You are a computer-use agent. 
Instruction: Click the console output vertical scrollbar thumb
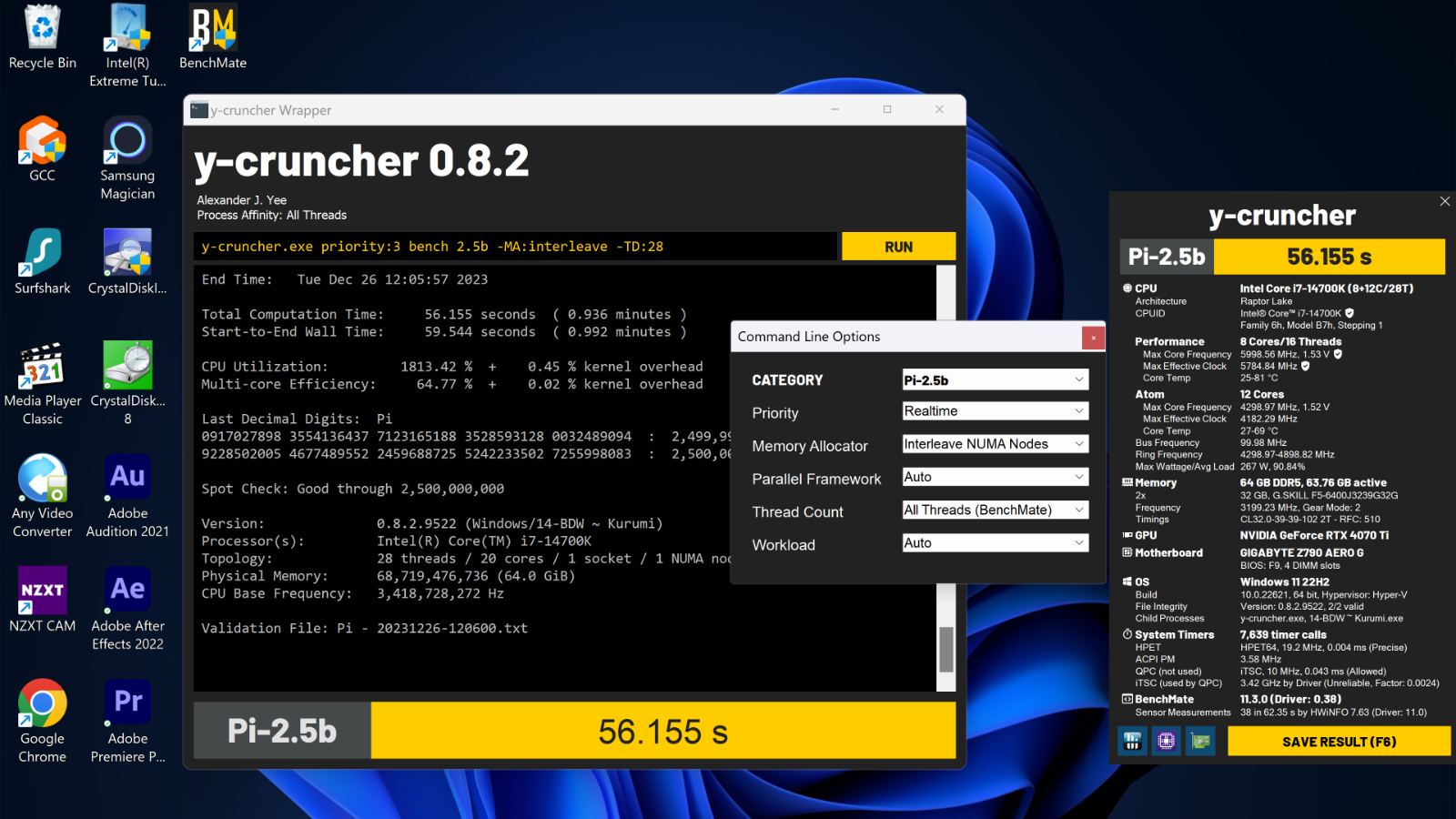pos(946,649)
